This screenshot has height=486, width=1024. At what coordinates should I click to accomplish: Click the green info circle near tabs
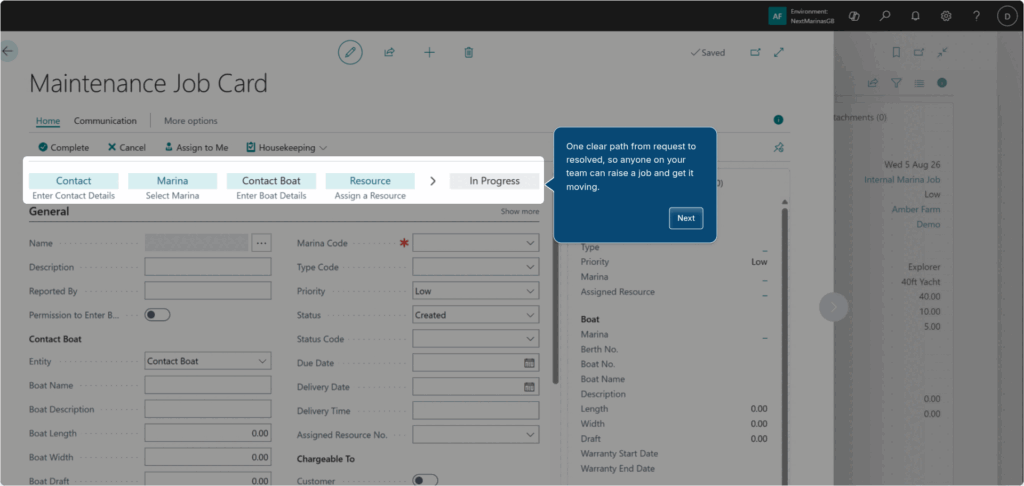click(x=778, y=120)
